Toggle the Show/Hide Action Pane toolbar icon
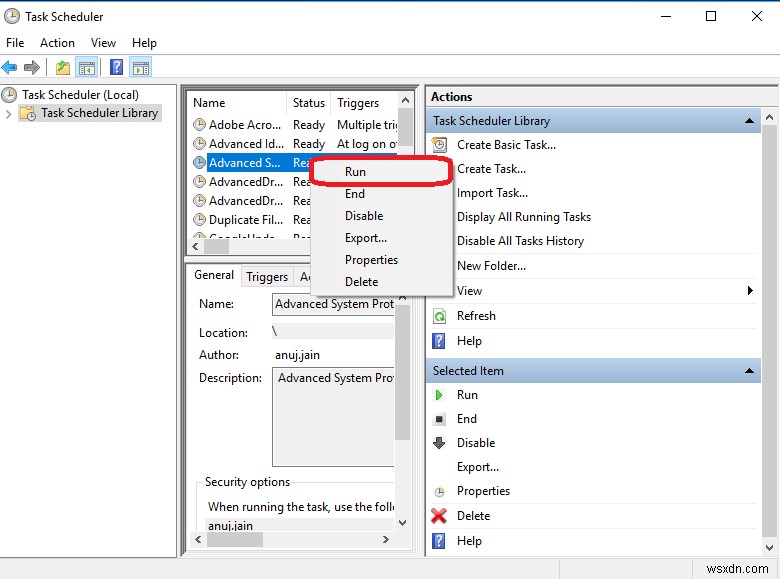 pyautogui.click(x=141, y=67)
